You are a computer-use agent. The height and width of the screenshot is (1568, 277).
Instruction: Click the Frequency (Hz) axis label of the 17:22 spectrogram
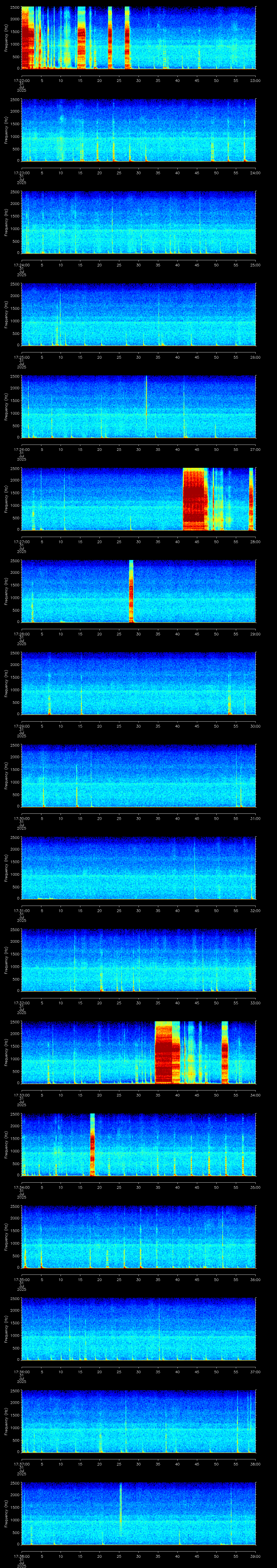[x=6, y=38]
